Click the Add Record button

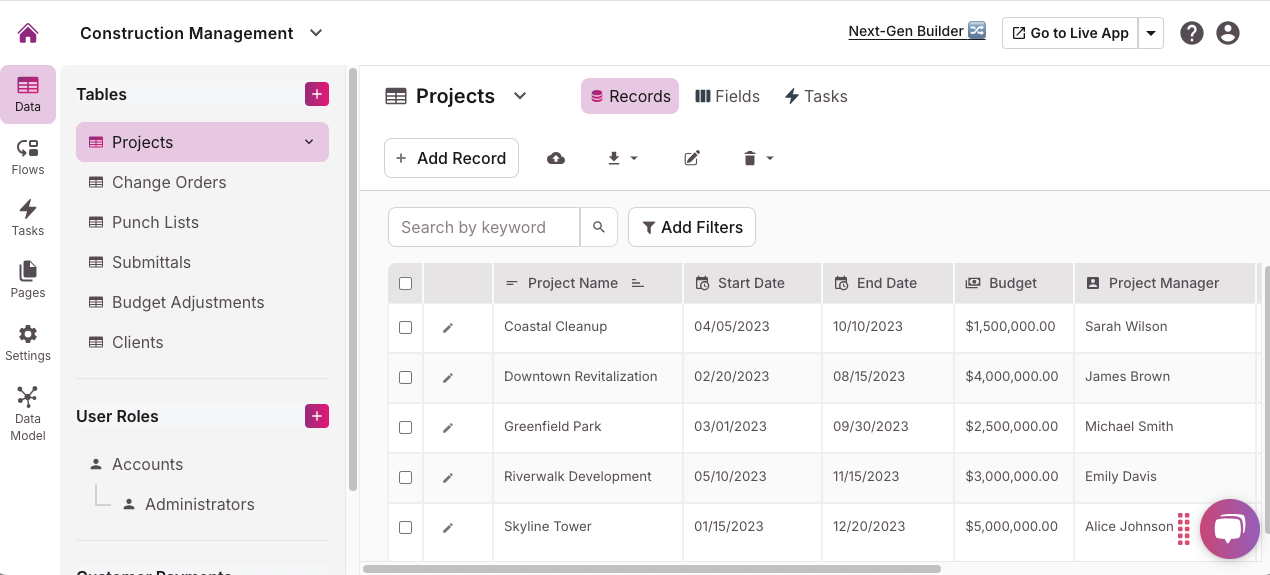[x=451, y=158]
